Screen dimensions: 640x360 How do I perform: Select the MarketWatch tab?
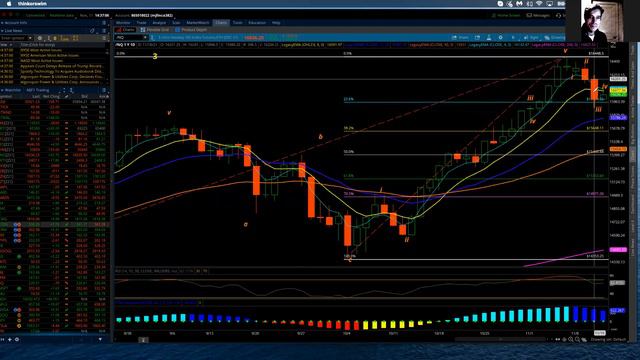point(198,23)
